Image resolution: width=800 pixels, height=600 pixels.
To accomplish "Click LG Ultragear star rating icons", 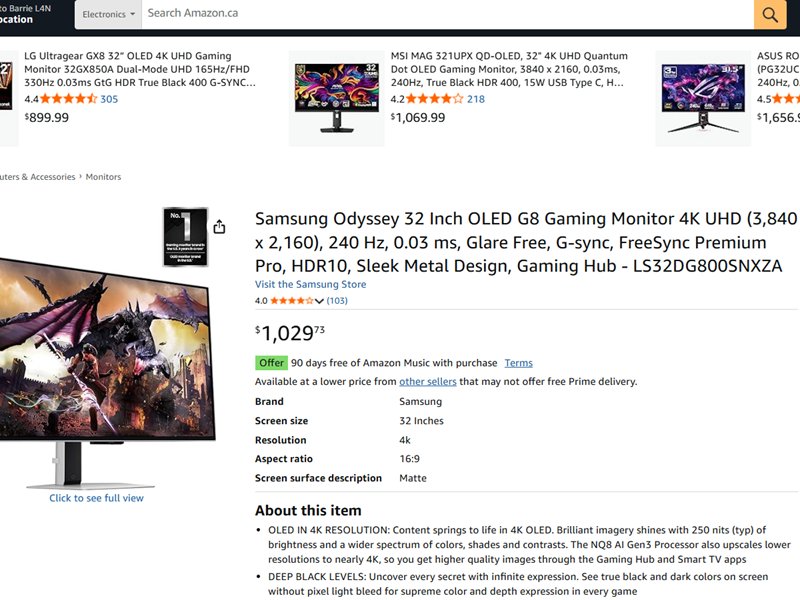I will 68,99.
